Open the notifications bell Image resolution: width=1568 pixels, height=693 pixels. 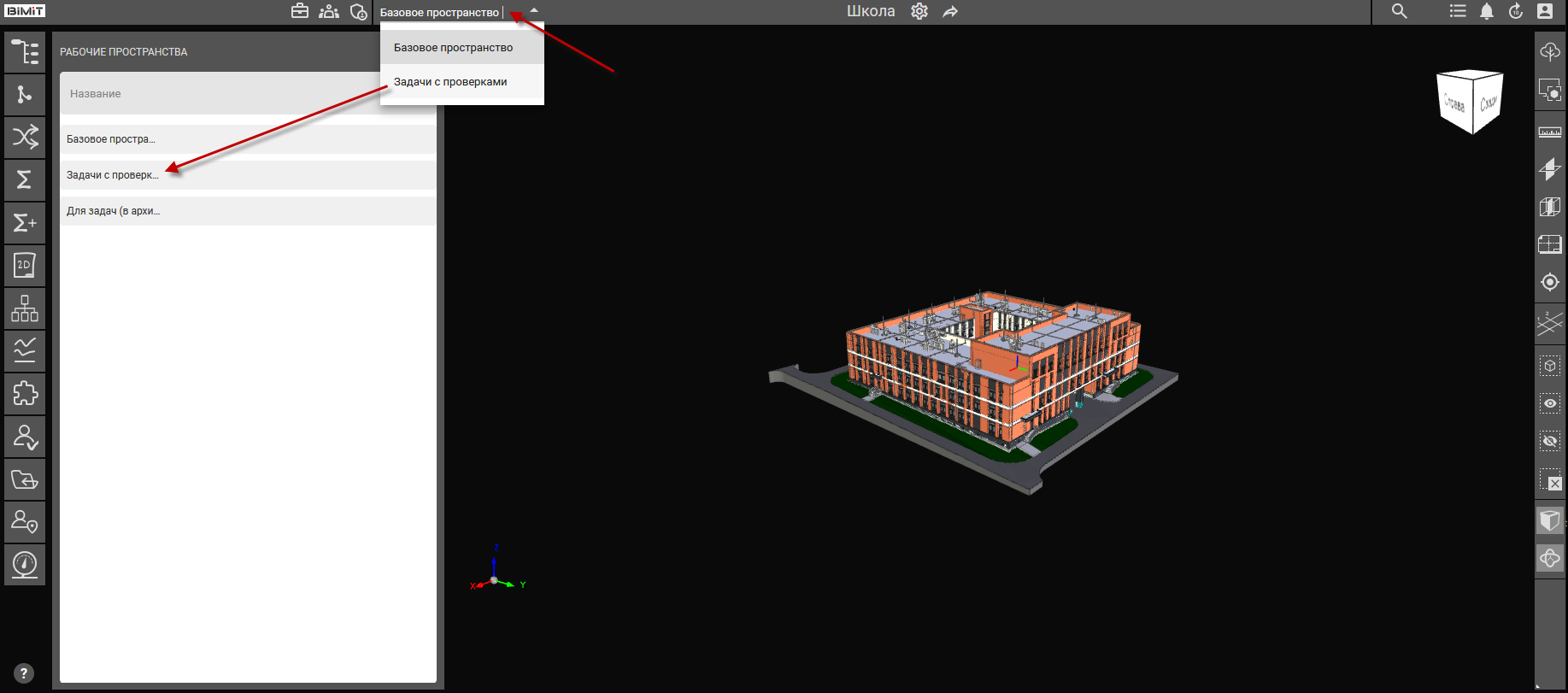[1487, 11]
